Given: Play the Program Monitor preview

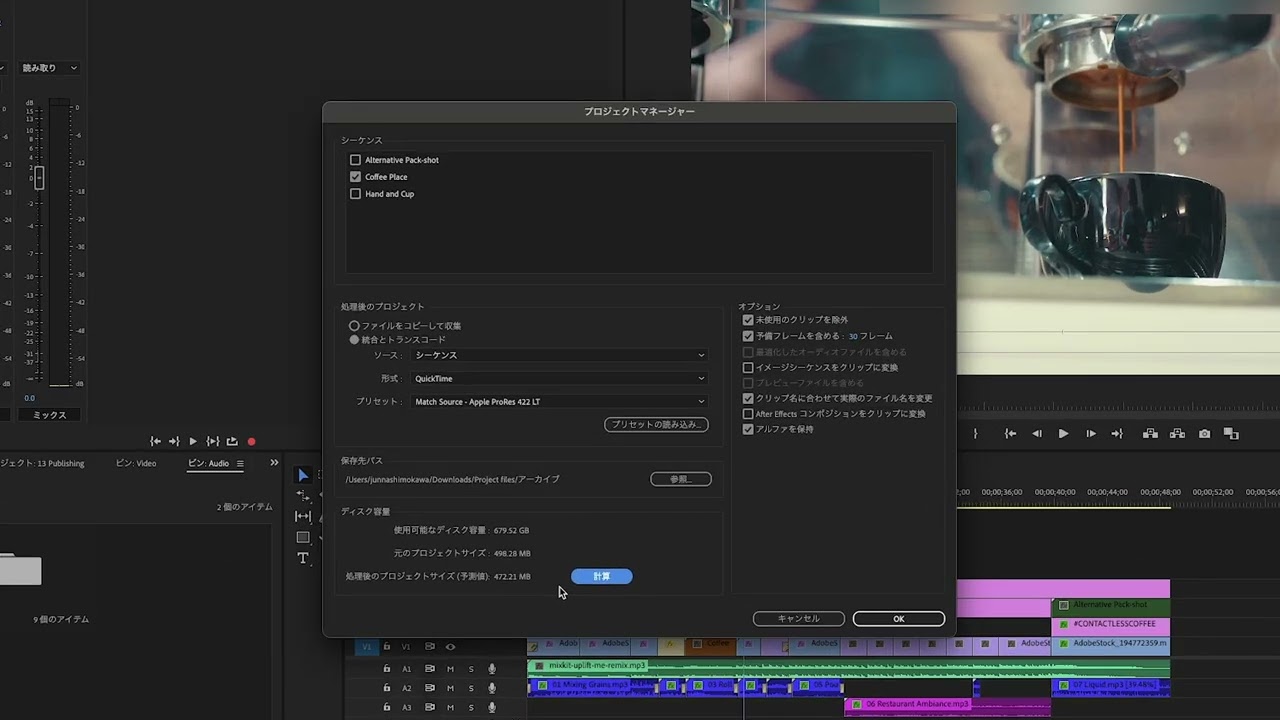Looking at the screenshot, I should tap(1063, 434).
